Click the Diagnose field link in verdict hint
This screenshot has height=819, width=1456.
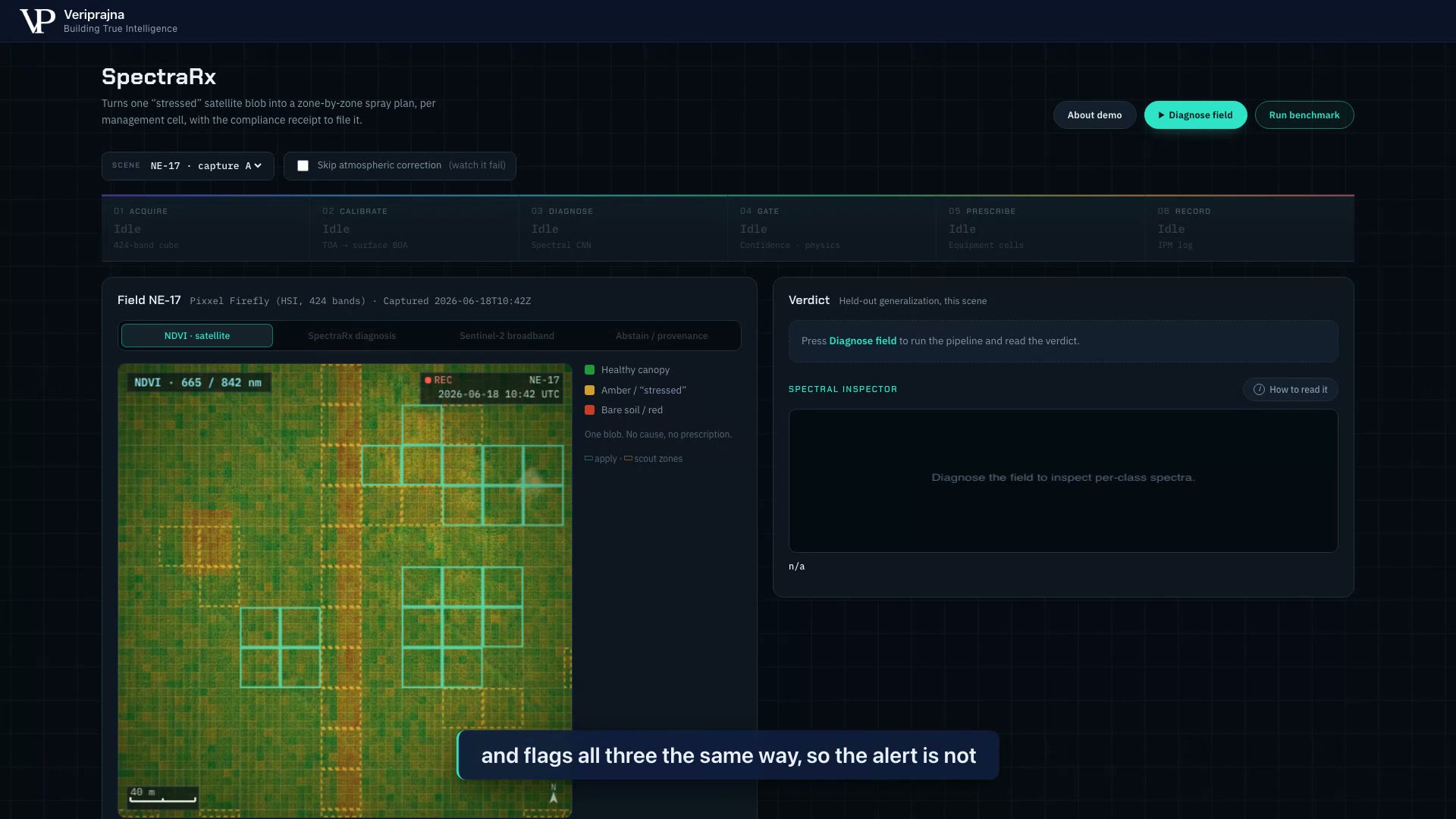point(862,341)
